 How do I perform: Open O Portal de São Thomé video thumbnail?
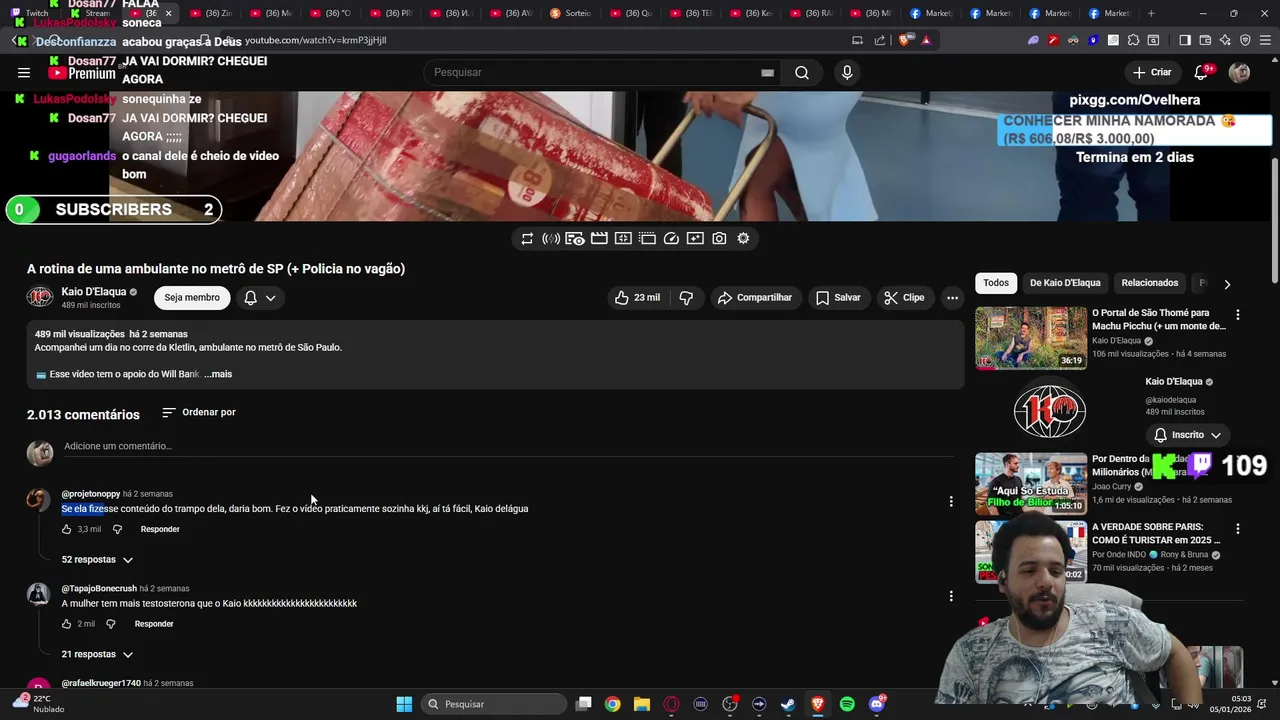[1031, 338]
